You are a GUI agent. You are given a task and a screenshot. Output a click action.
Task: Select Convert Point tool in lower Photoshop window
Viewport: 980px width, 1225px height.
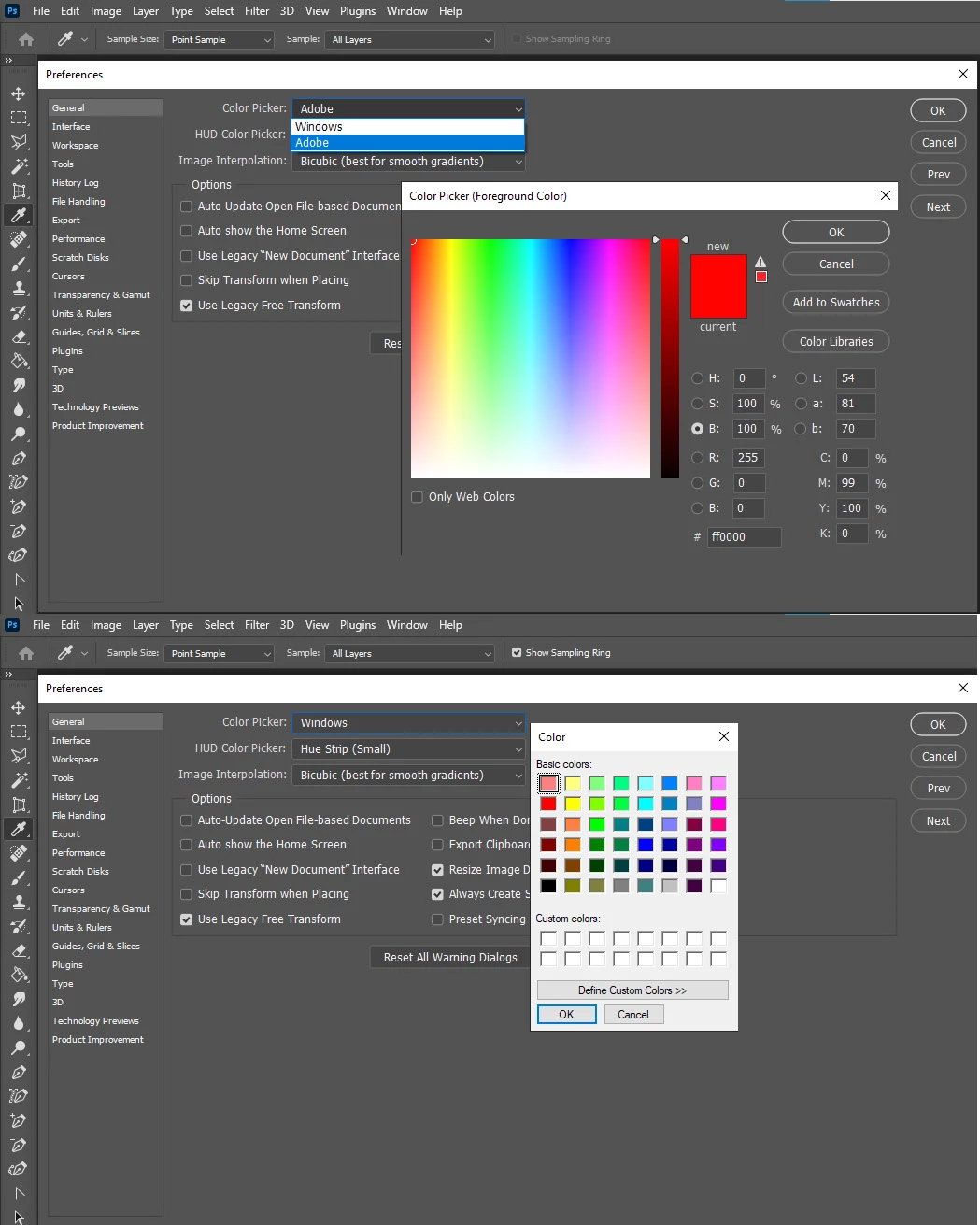click(x=19, y=1193)
